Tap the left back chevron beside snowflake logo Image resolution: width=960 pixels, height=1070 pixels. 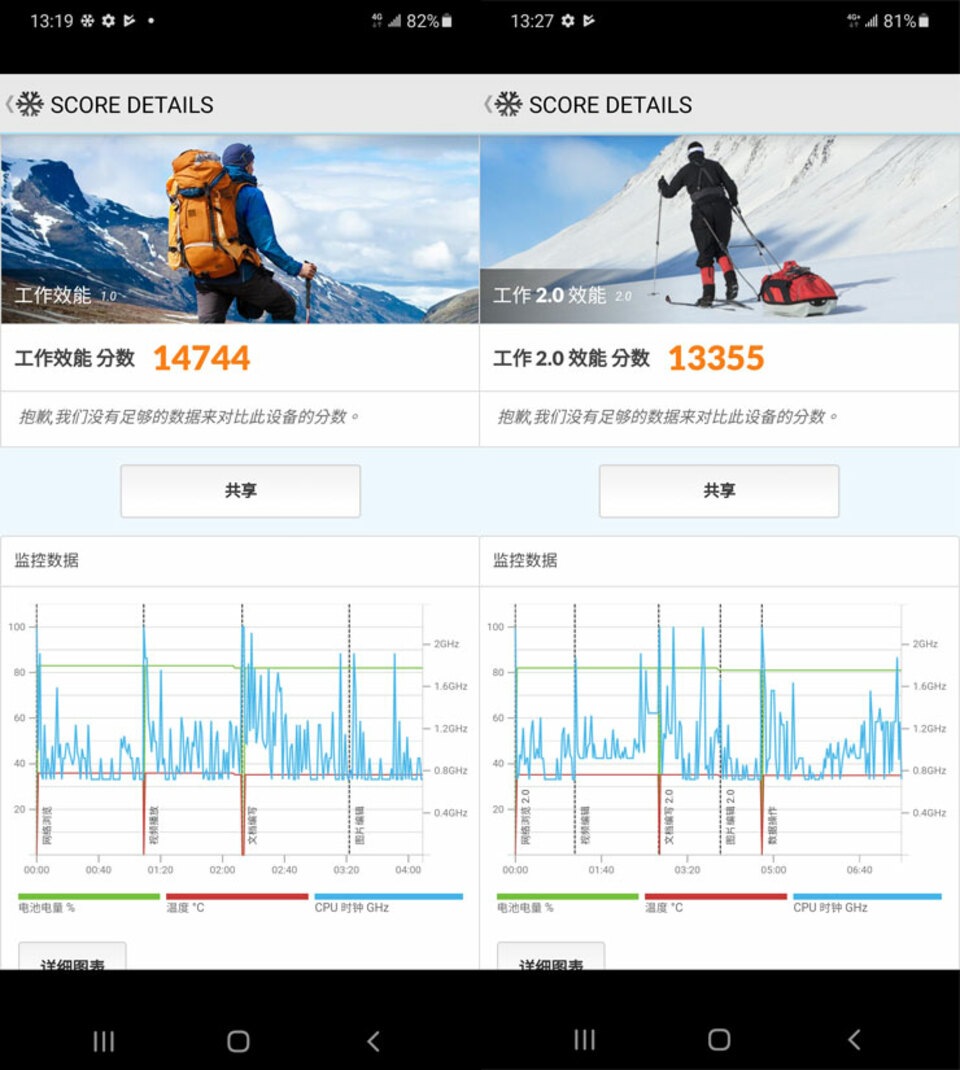pyautogui.click(x=9, y=104)
